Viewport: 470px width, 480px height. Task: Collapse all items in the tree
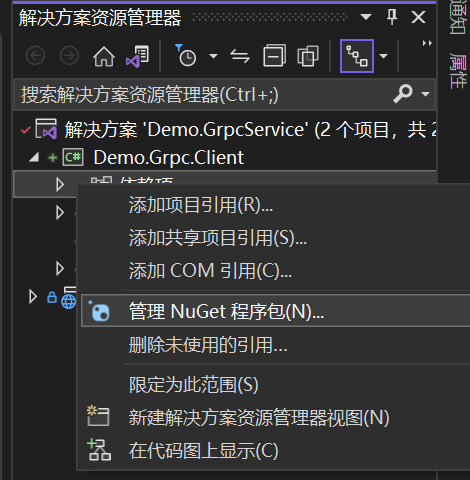[x=274, y=56]
